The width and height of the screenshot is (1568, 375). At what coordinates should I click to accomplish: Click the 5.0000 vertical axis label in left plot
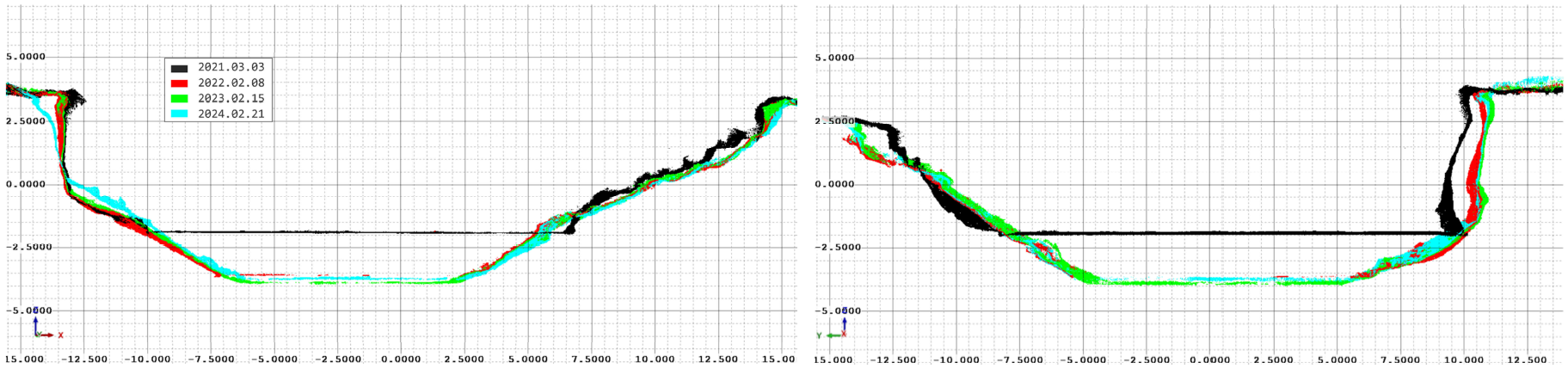tap(26, 57)
